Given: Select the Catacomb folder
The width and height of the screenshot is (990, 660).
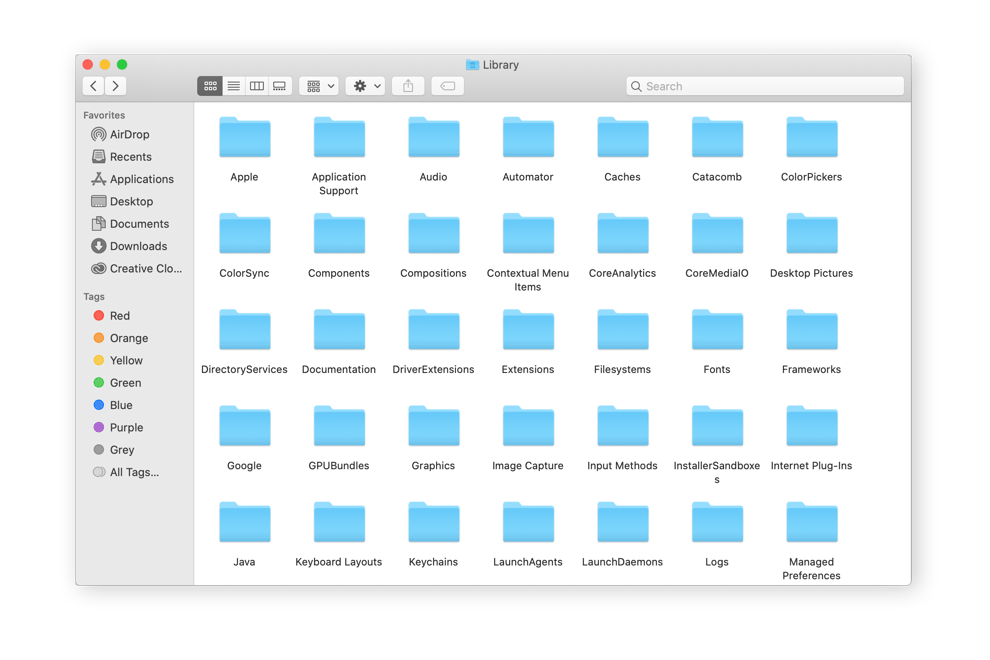Looking at the screenshot, I should 717,150.
